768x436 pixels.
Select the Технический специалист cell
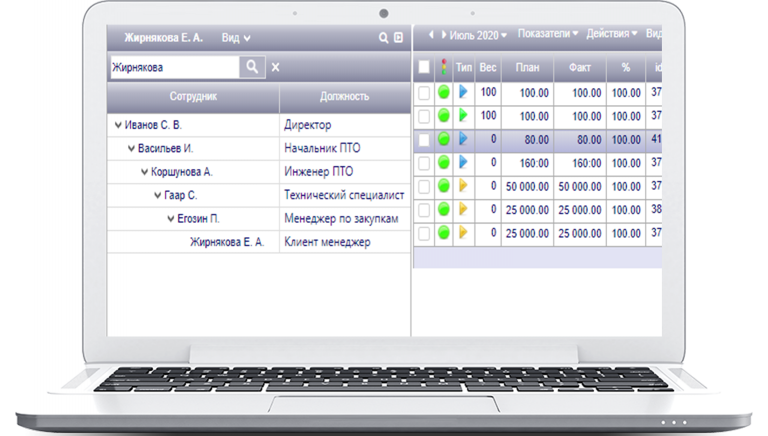(344, 195)
